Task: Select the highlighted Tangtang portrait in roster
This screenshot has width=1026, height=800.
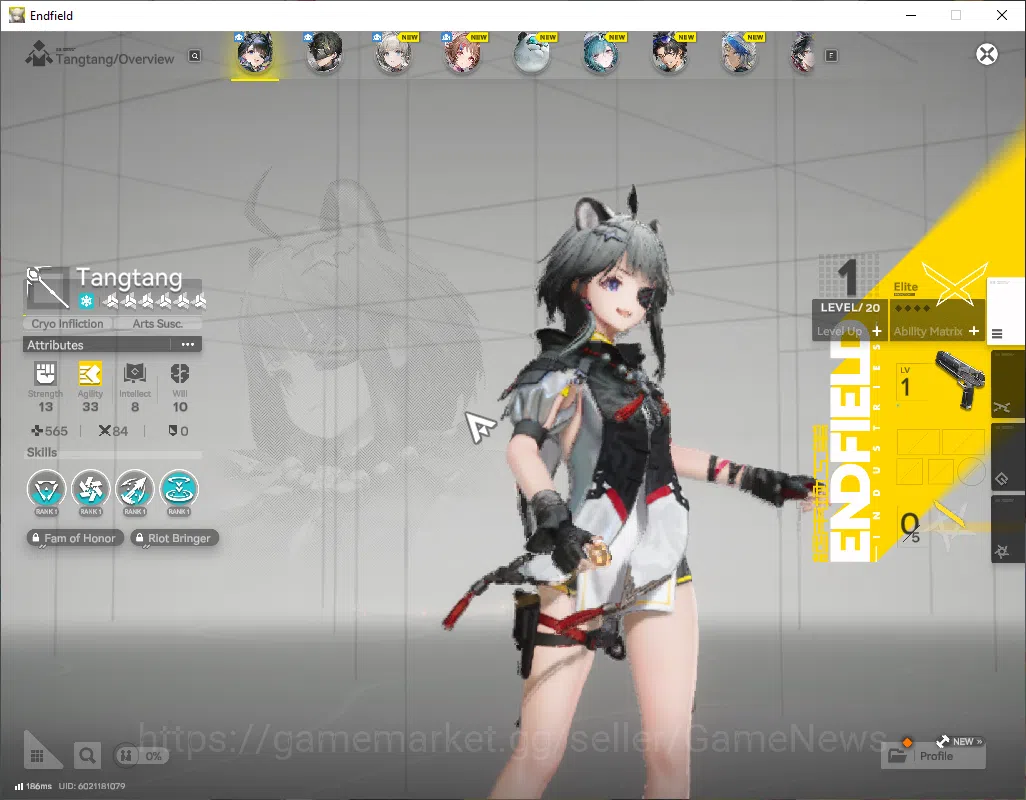Action: (255, 52)
